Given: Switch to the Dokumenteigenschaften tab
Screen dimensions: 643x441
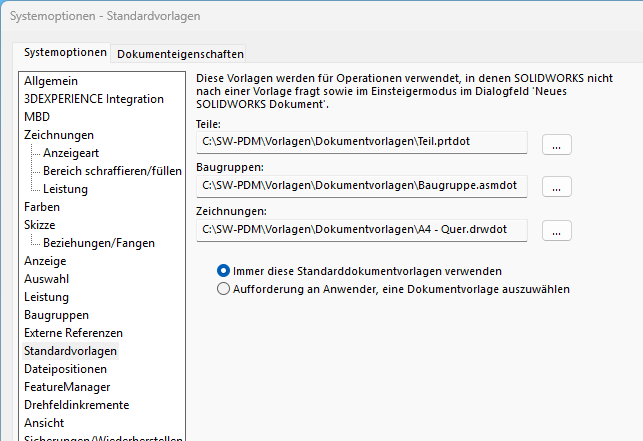Looking at the screenshot, I should point(180,54).
